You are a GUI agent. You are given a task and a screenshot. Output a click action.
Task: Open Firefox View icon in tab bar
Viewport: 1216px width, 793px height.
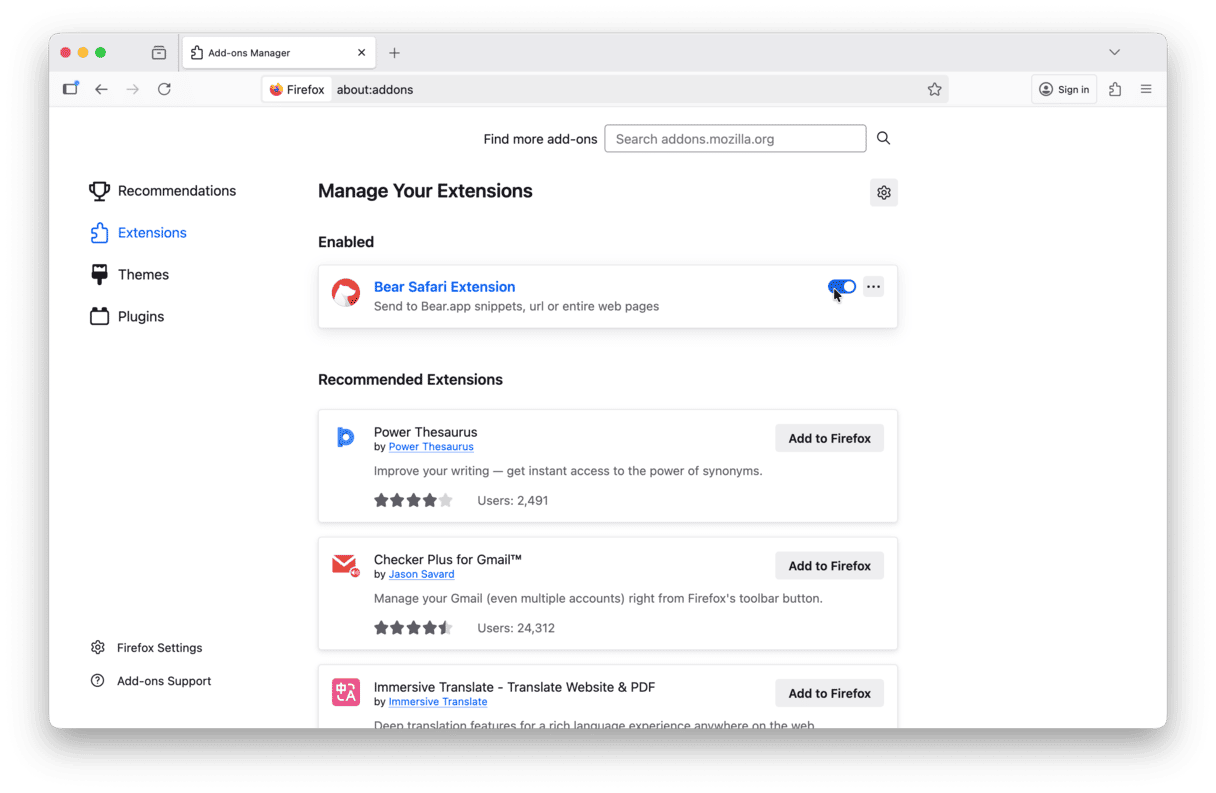point(159,52)
